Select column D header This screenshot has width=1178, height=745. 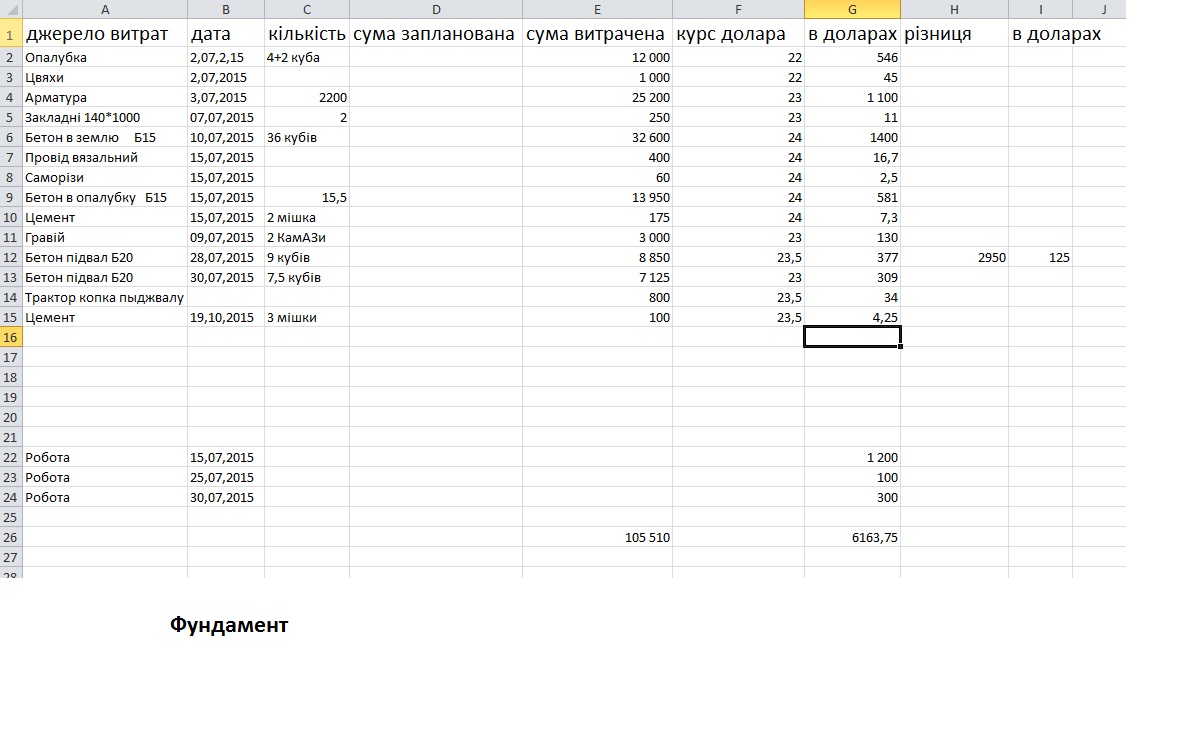(x=436, y=9)
